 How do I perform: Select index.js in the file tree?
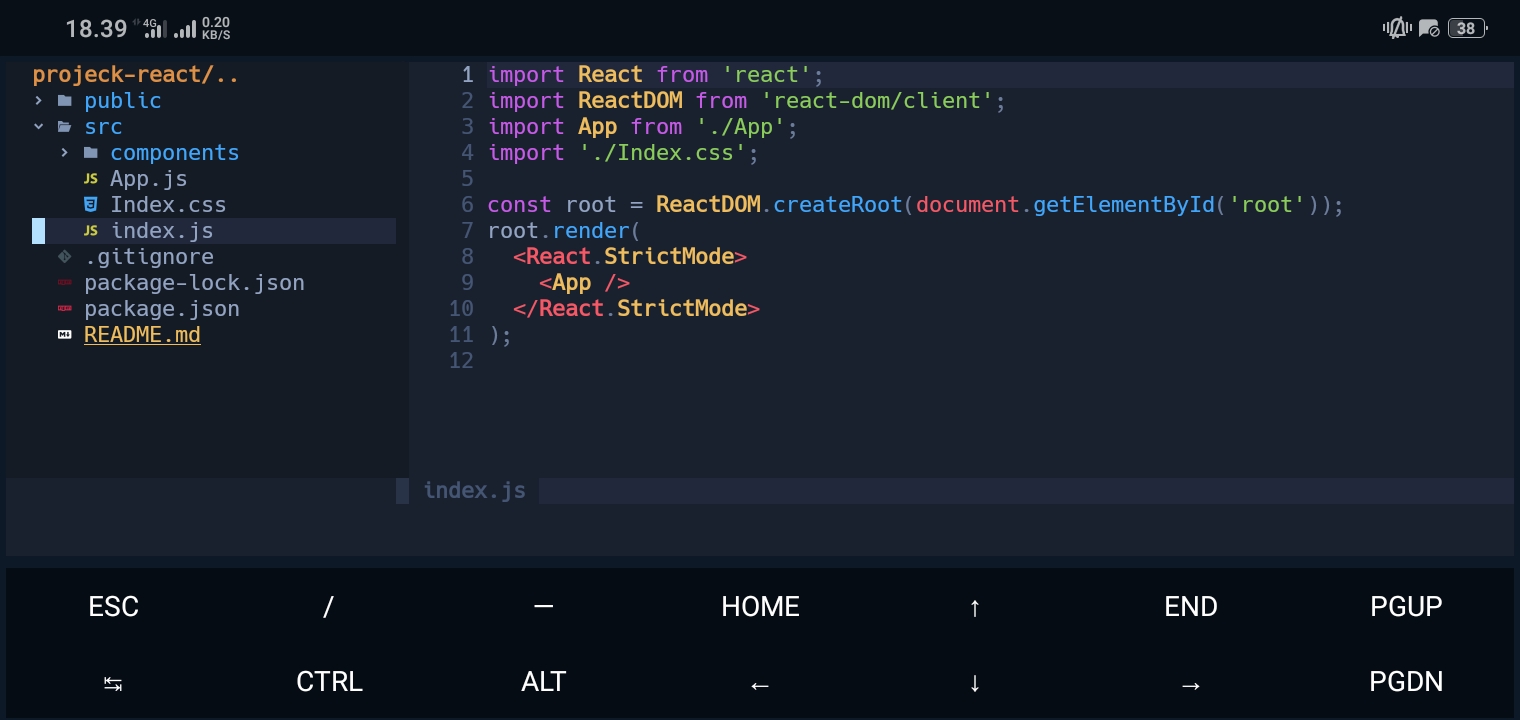pyautogui.click(x=162, y=231)
